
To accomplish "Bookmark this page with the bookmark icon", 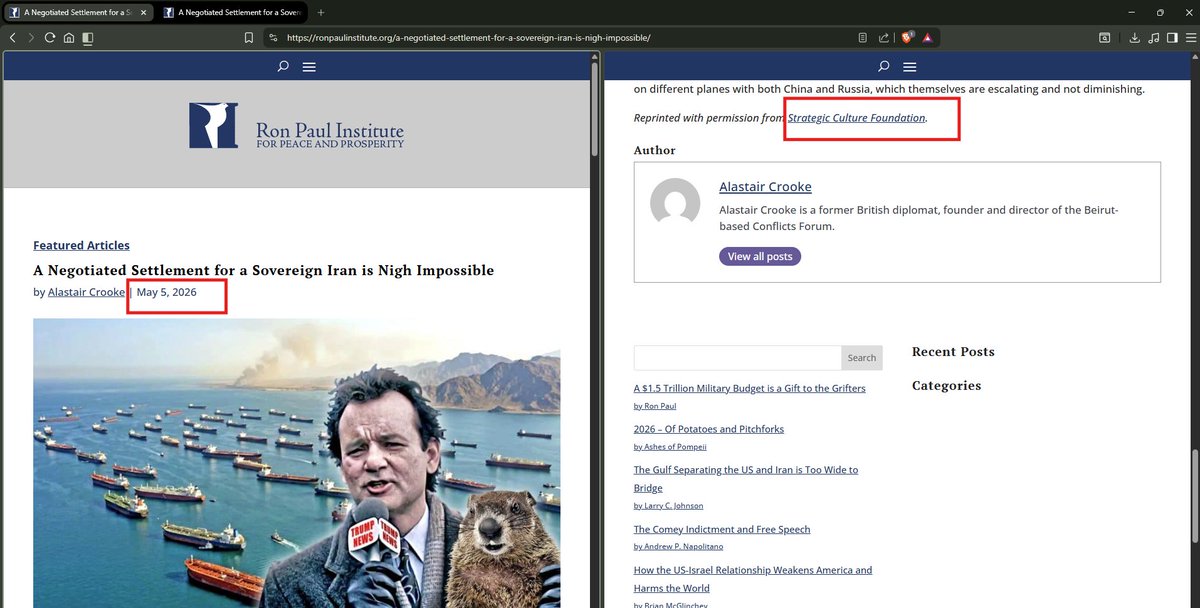I will [x=249, y=38].
